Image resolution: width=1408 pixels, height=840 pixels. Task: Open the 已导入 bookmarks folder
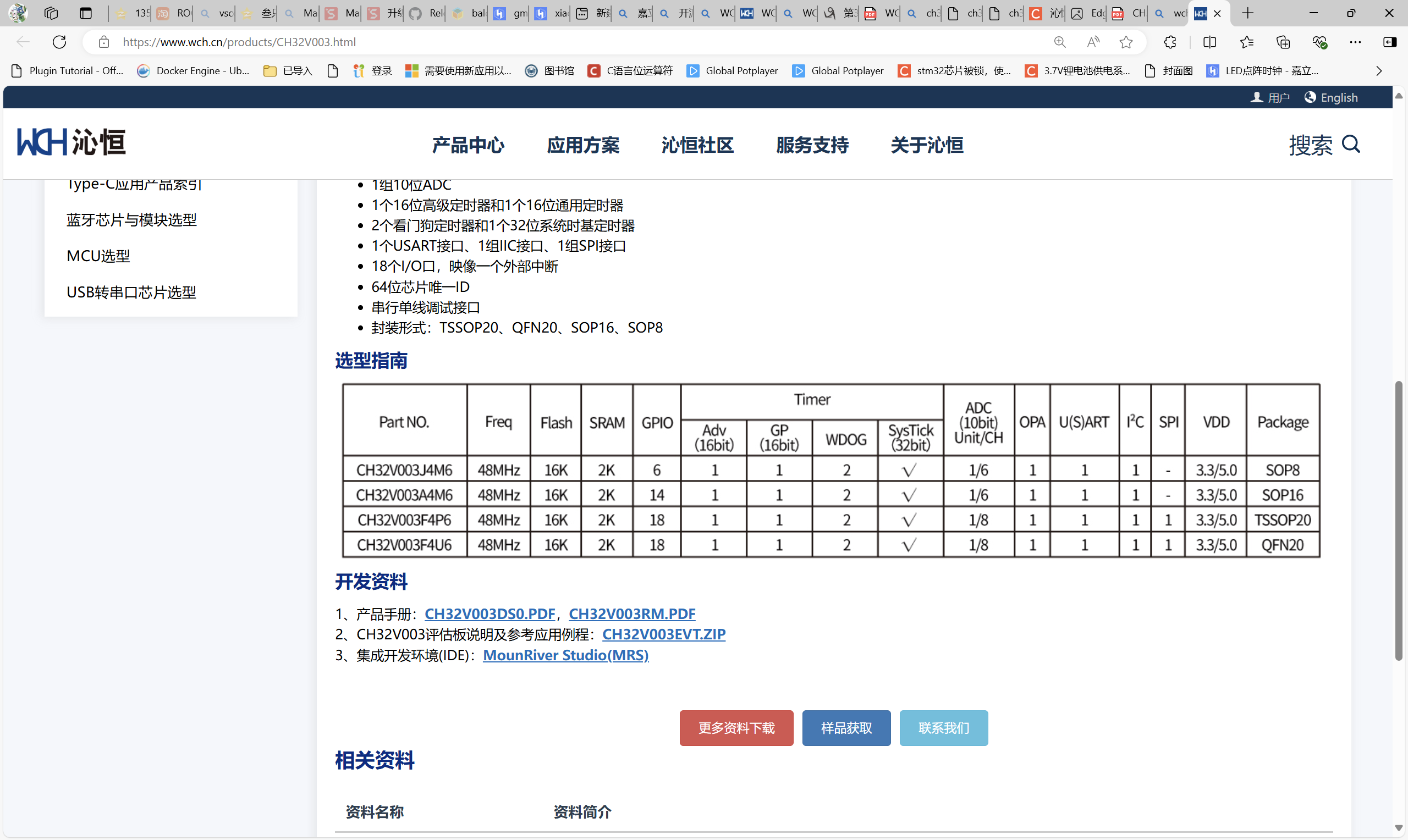[288, 71]
